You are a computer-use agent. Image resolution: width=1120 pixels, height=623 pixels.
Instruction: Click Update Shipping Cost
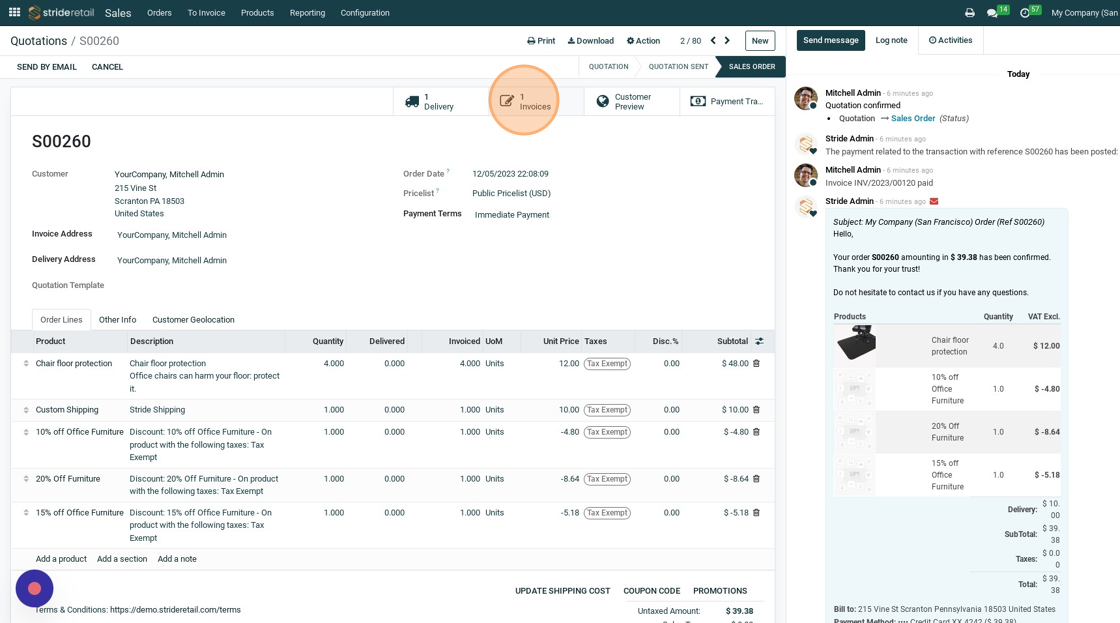coord(563,591)
